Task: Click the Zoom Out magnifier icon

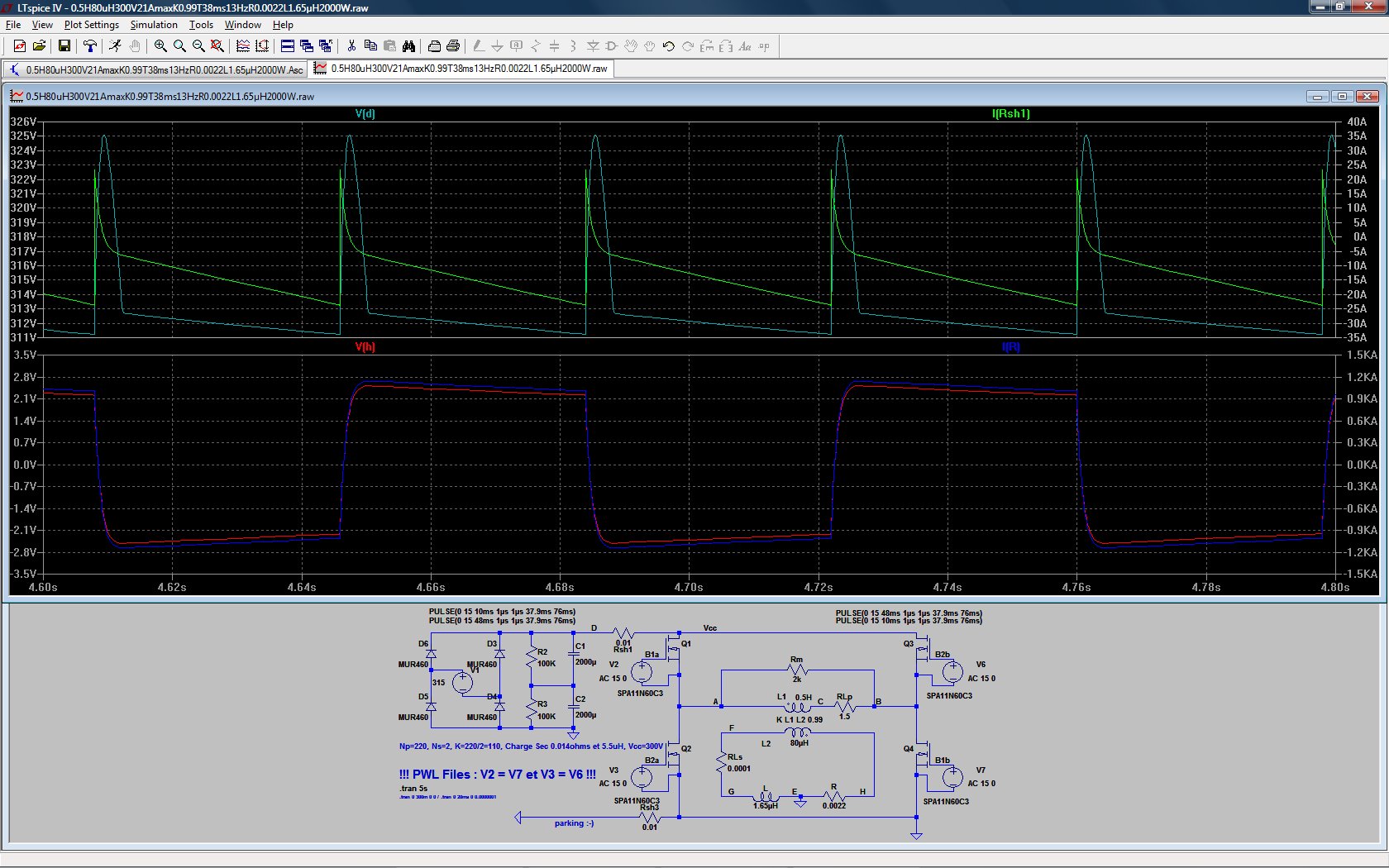Action: (198, 46)
